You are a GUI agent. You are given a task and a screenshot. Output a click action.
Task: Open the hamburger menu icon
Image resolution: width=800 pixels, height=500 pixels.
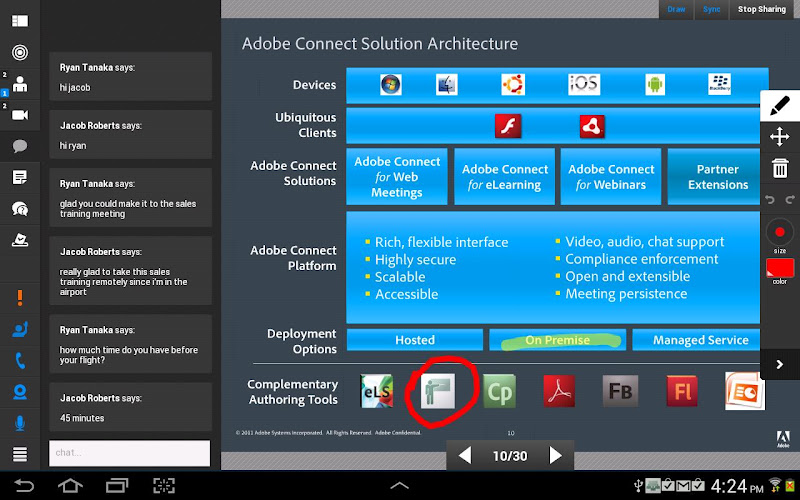coord(20,454)
